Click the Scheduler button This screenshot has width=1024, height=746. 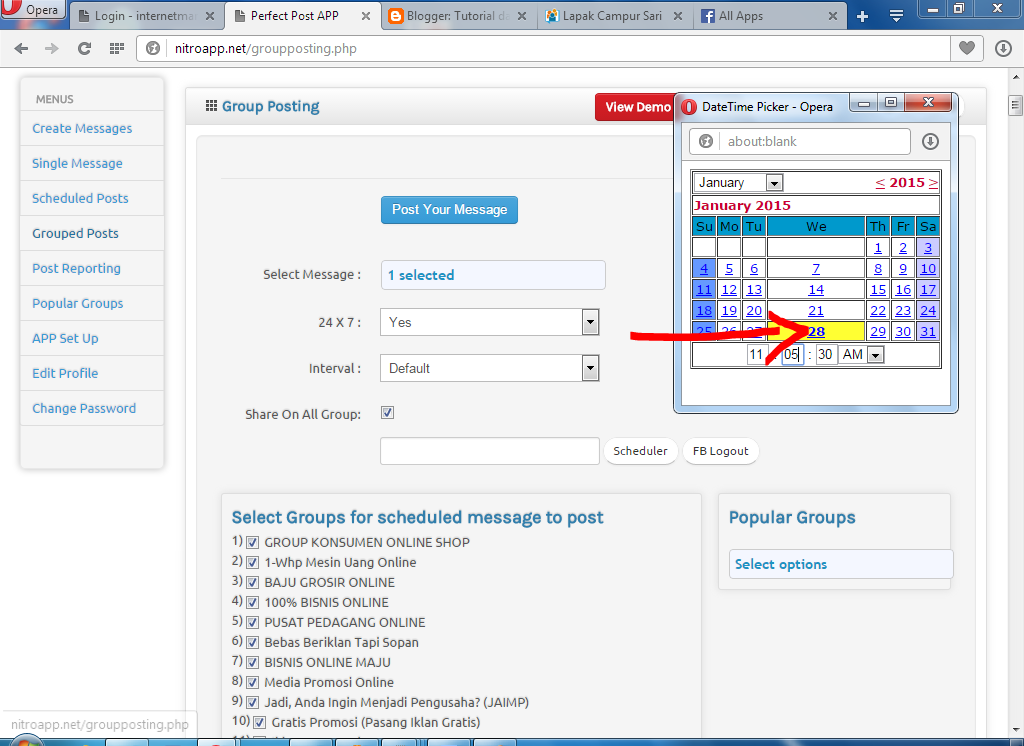640,451
